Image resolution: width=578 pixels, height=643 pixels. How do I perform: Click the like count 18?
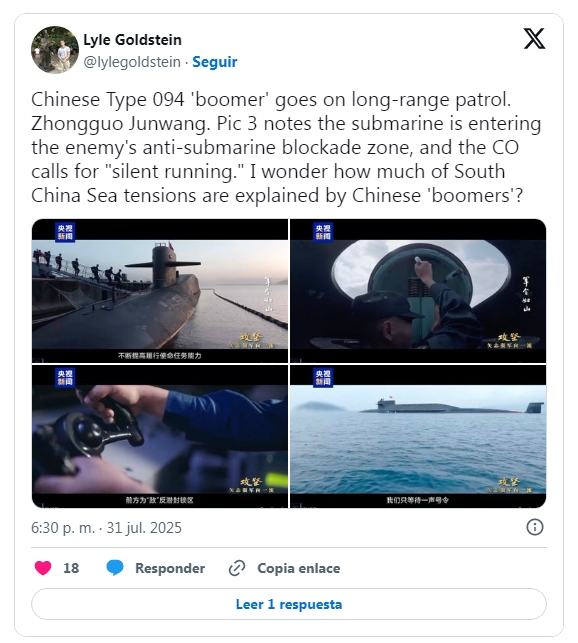point(71,568)
